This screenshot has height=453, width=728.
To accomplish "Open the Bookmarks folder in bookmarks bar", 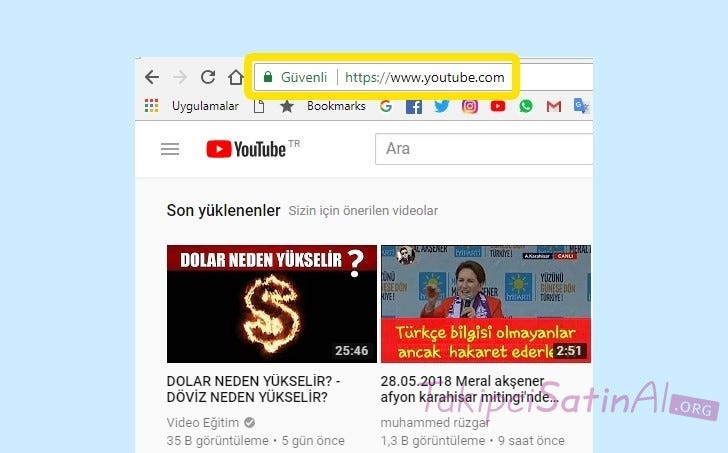I will tap(323, 106).
